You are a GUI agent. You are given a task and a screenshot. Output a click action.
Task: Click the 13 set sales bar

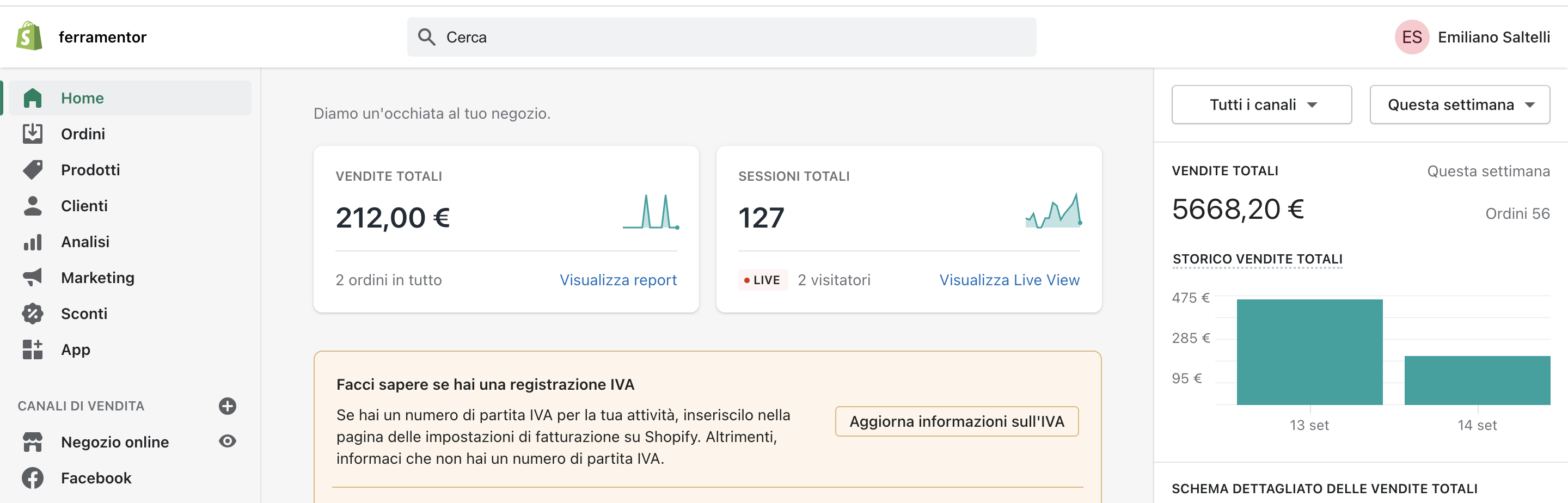1309,352
